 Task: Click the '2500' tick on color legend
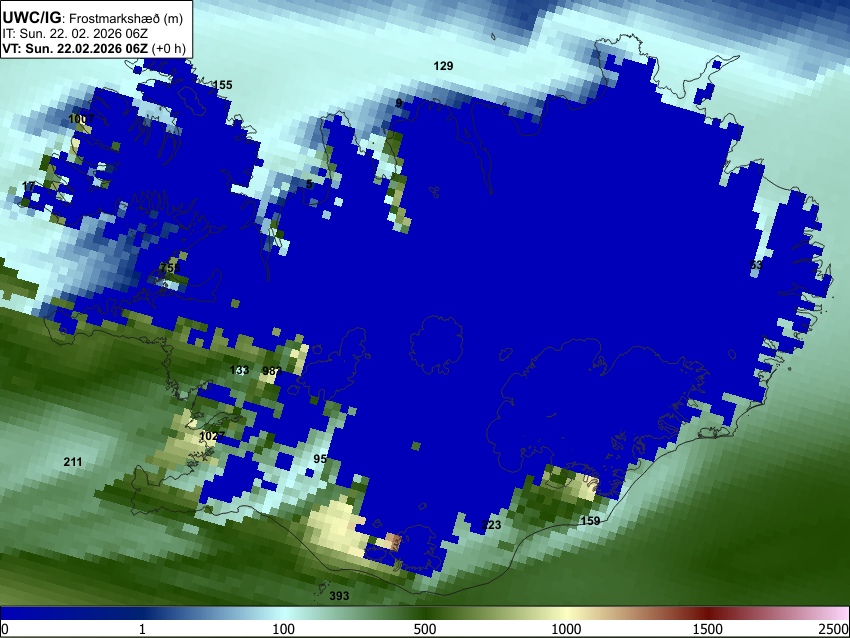tap(834, 629)
